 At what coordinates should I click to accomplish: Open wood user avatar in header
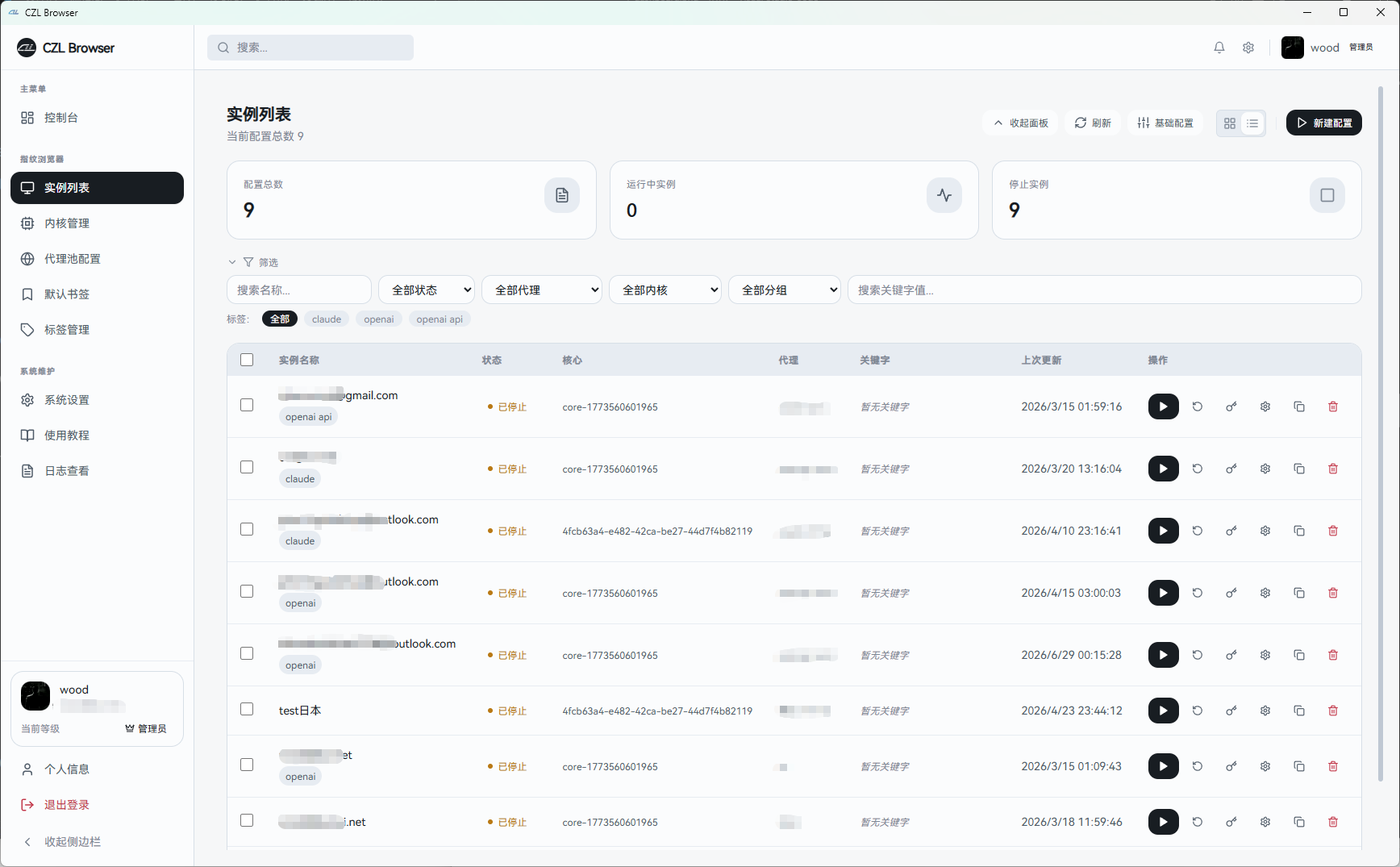pos(1293,48)
